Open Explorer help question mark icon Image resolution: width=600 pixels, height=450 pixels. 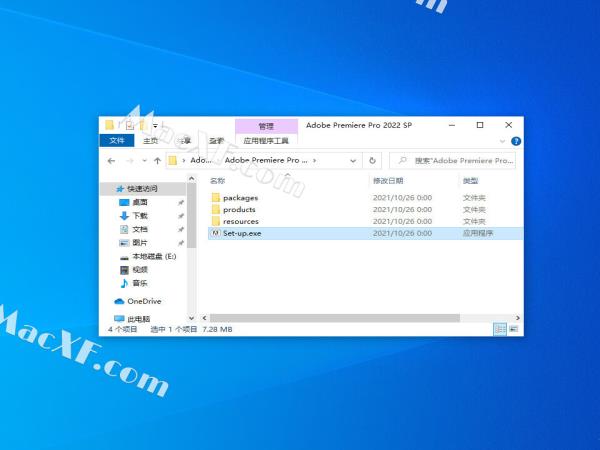[516, 141]
